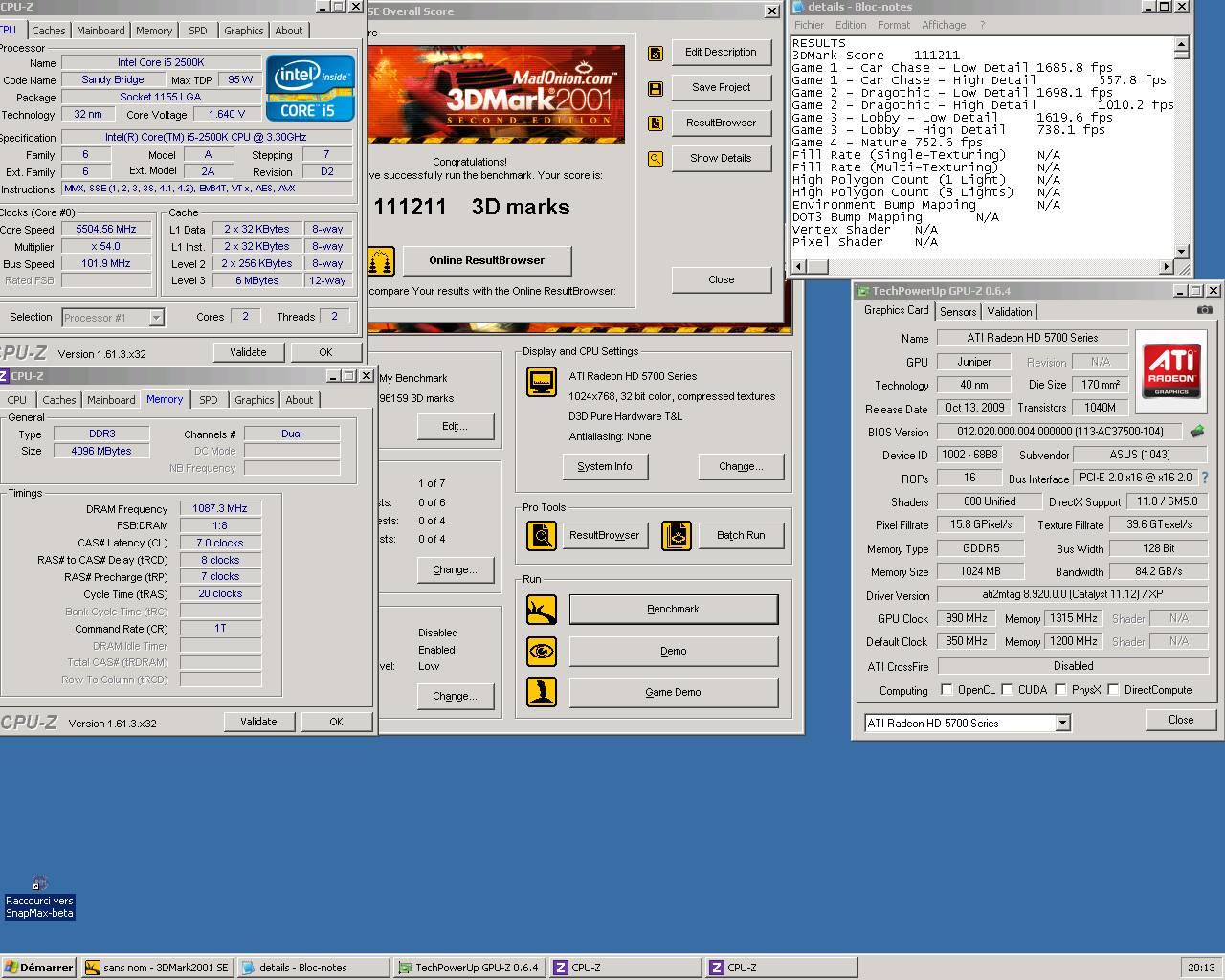Click the GPU-Z camera screenshot icon
Screen dimensions: 1225x980
[1205, 310]
